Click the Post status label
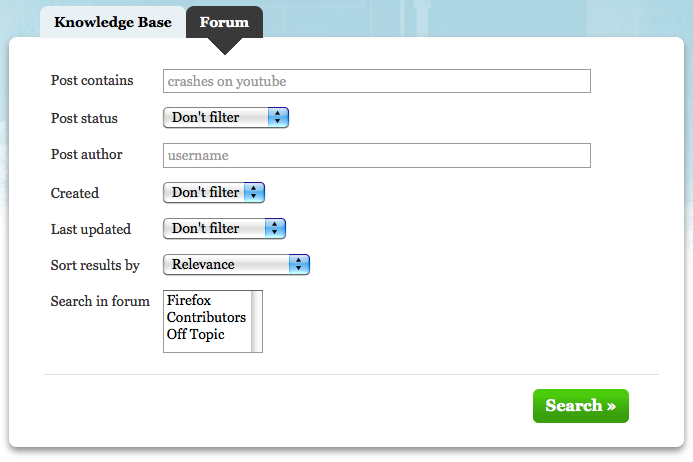The height and width of the screenshot is (462, 693). click(84, 118)
